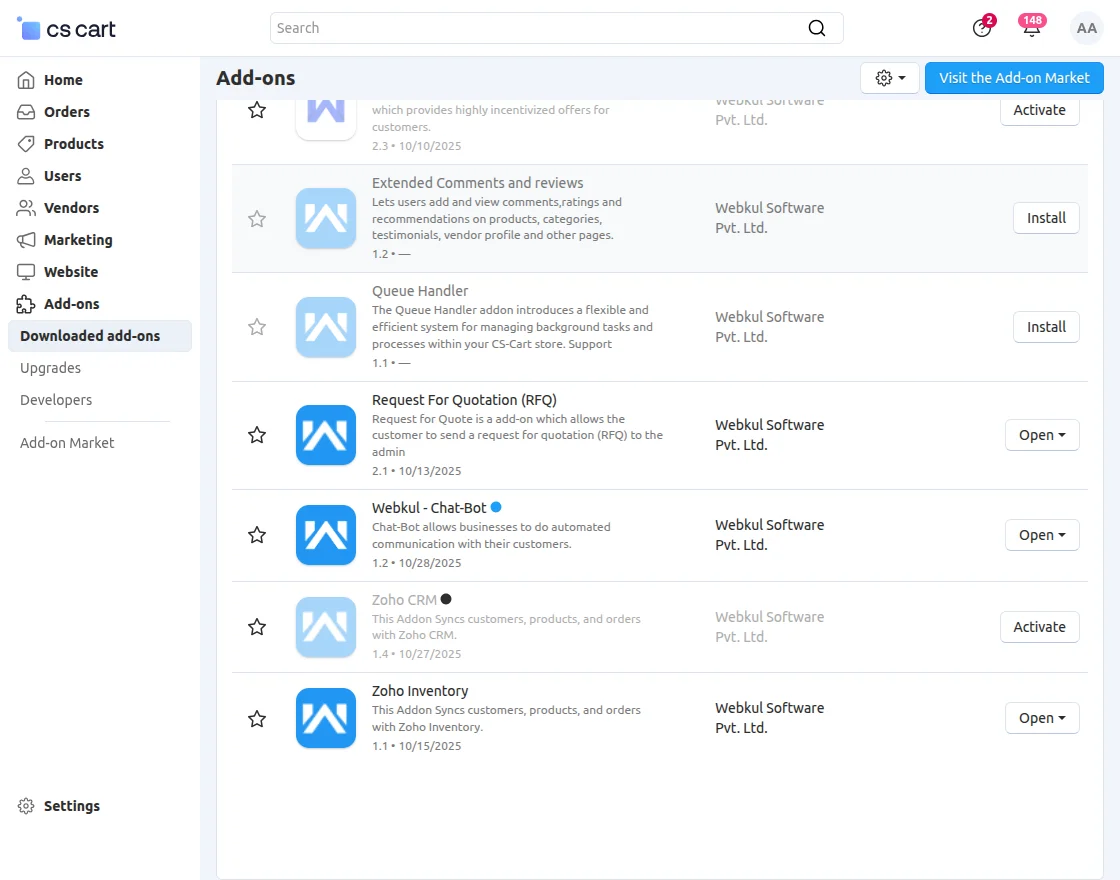Viewport: 1120px width, 880px height.
Task: Click the '1.1 • 10/15/2025' version text
Action: point(416,746)
